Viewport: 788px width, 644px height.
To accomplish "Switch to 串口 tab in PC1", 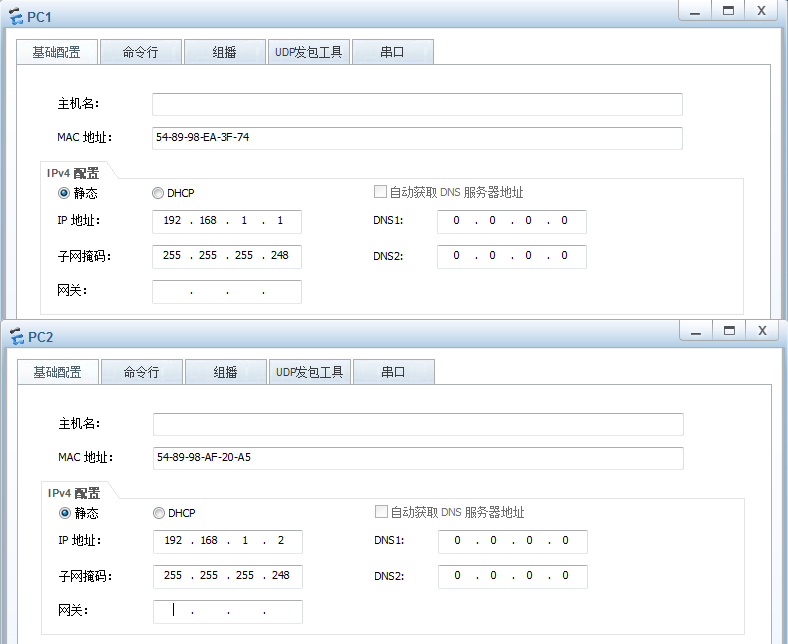I will pos(392,52).
